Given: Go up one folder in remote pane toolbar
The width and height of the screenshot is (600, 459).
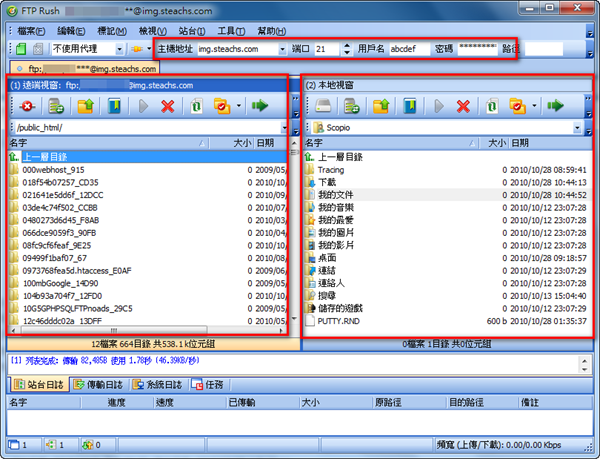Looking at the screenshot, I should click(85, 106).
